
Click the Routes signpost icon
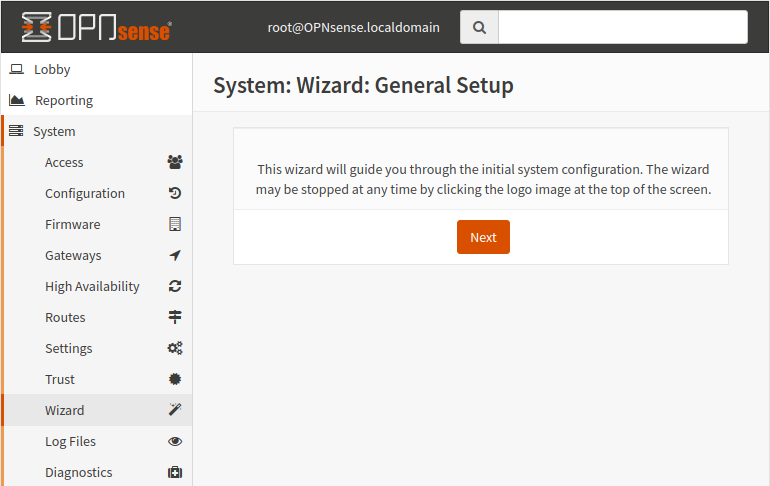point(175,317)
